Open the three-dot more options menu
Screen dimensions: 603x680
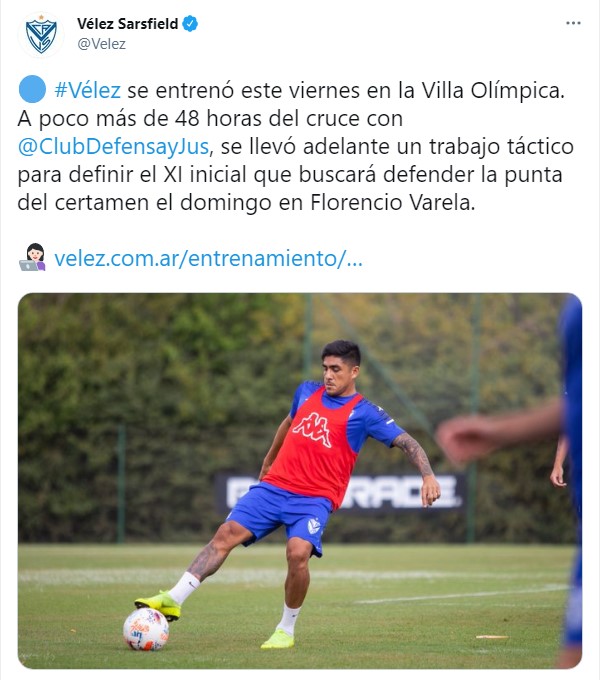coord(573,23)
